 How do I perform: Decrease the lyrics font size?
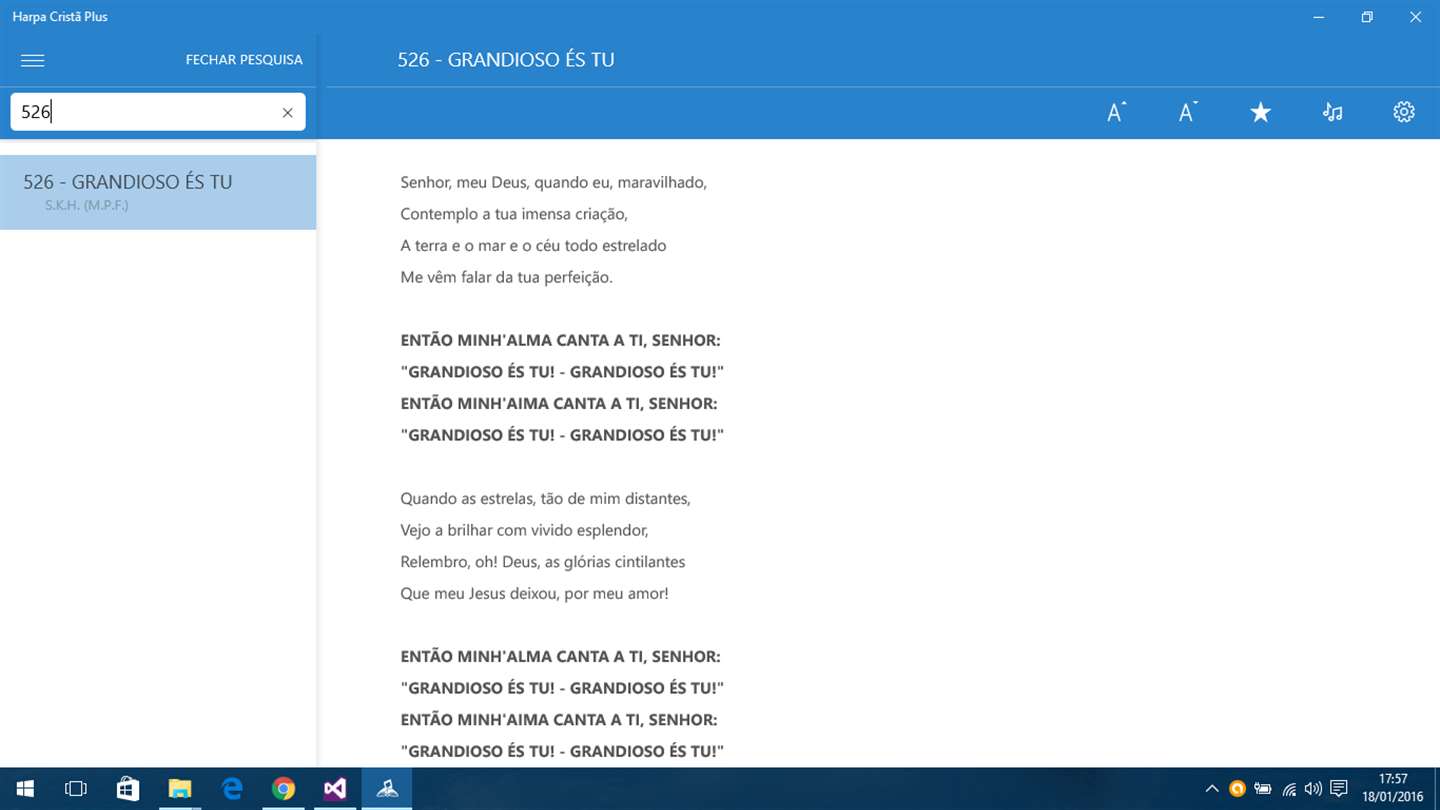(x=1188, y=112)
